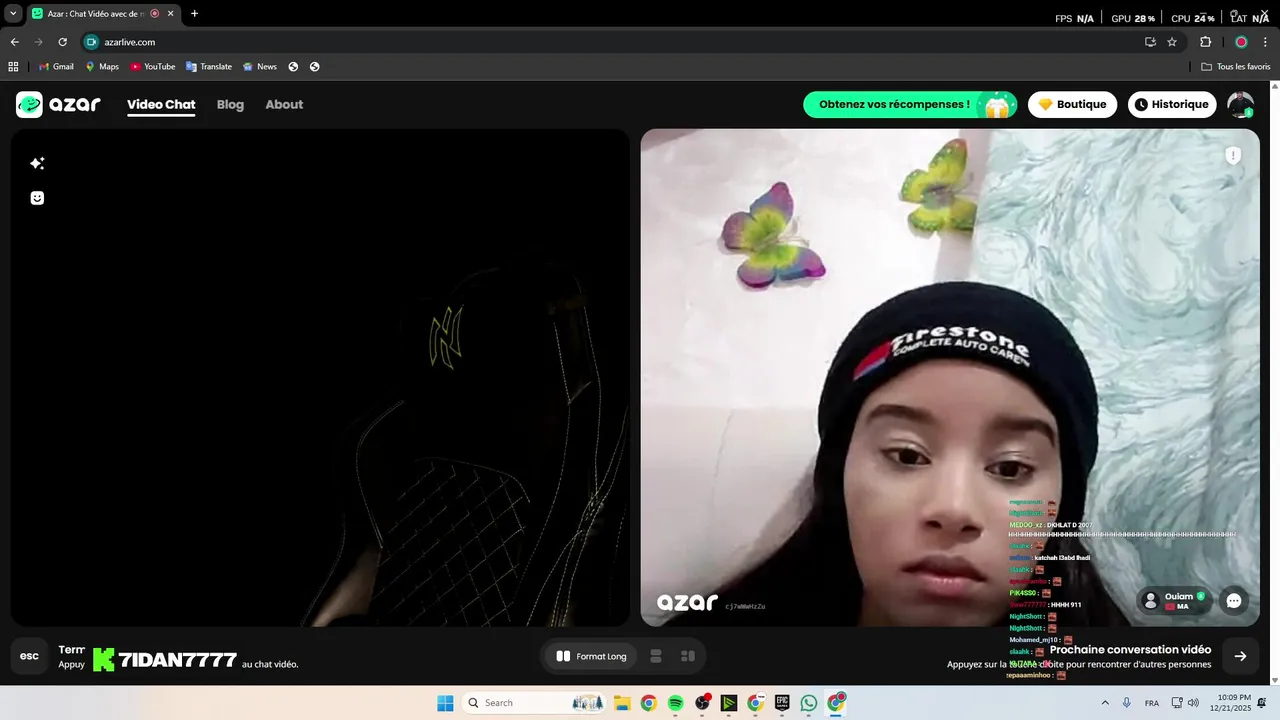This screenshot has width=1280, height=720.
Task: Open the Chrome three-dot menu
Action: pyautogui.click(x=1266, y=42)
